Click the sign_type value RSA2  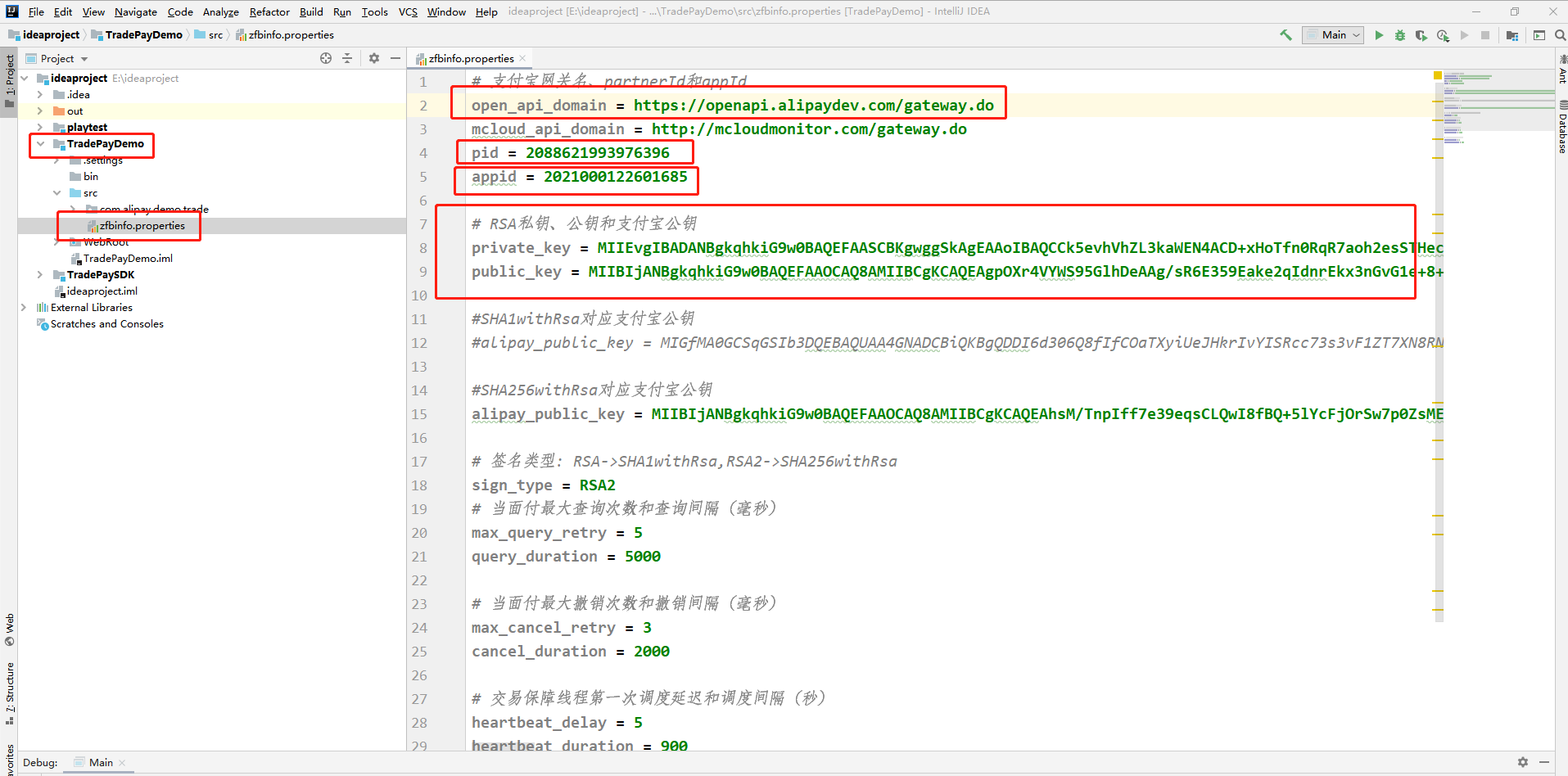597,485
